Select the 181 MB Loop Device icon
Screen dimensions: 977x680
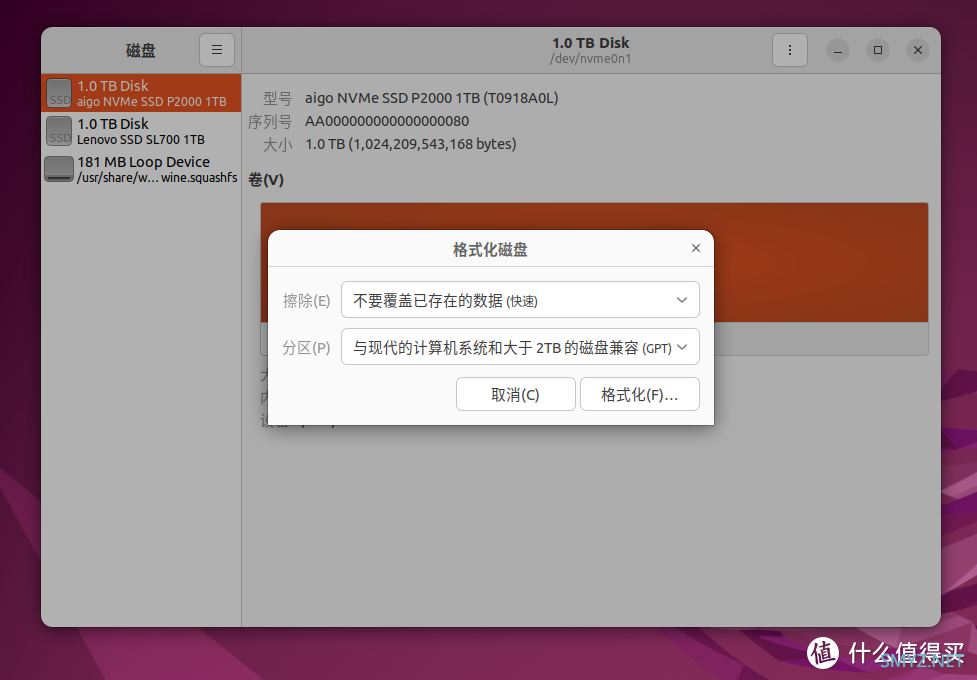59,169
